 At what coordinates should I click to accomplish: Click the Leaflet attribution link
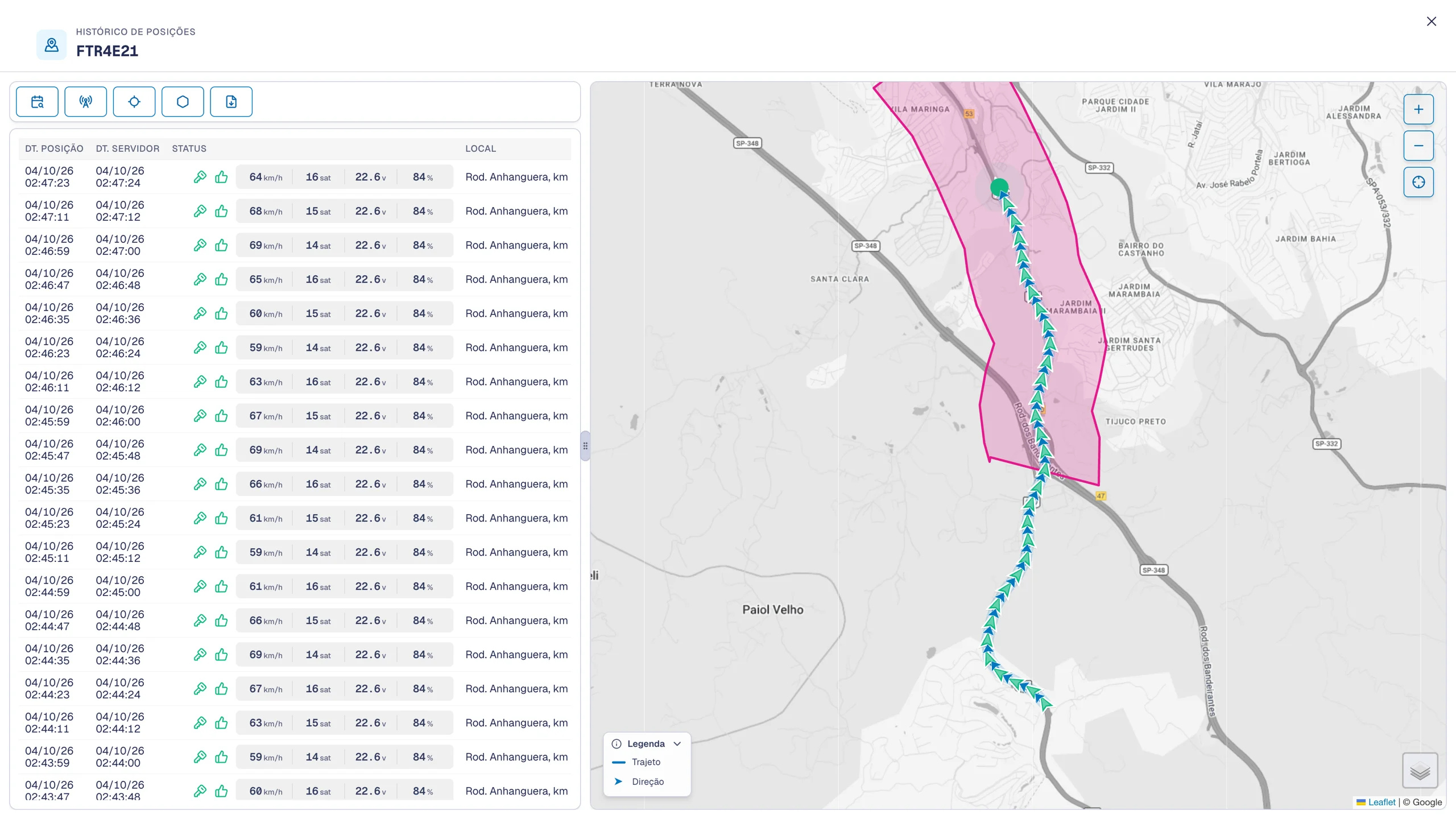(1381, 802)
